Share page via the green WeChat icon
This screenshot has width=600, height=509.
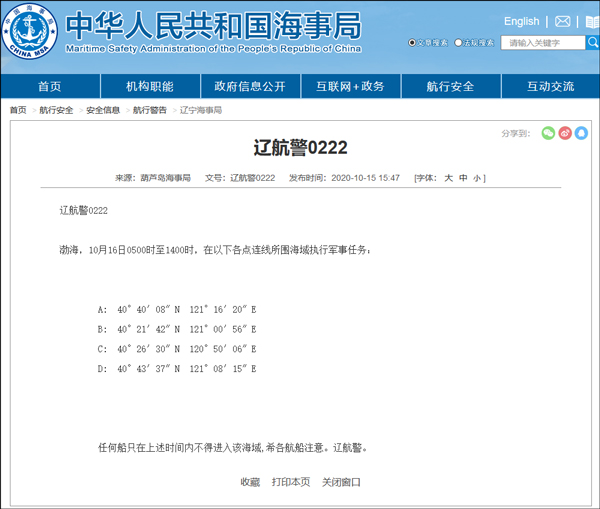(x=548, y=133)
